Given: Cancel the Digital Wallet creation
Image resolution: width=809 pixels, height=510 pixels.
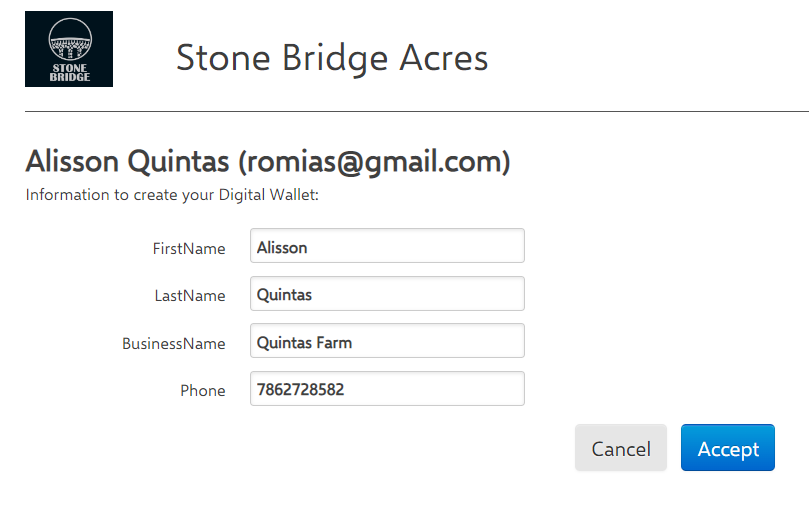Looking at the screenshot, I should (621, 448).
